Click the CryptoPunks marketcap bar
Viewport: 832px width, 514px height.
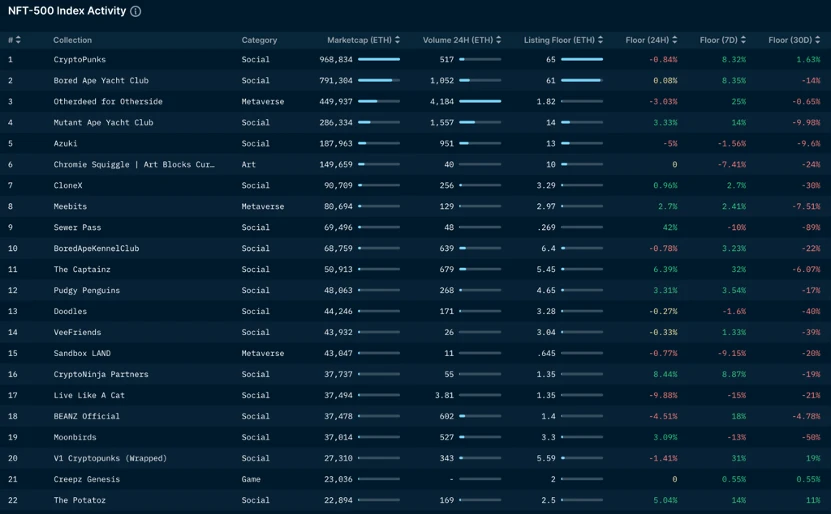coord(379,59)
